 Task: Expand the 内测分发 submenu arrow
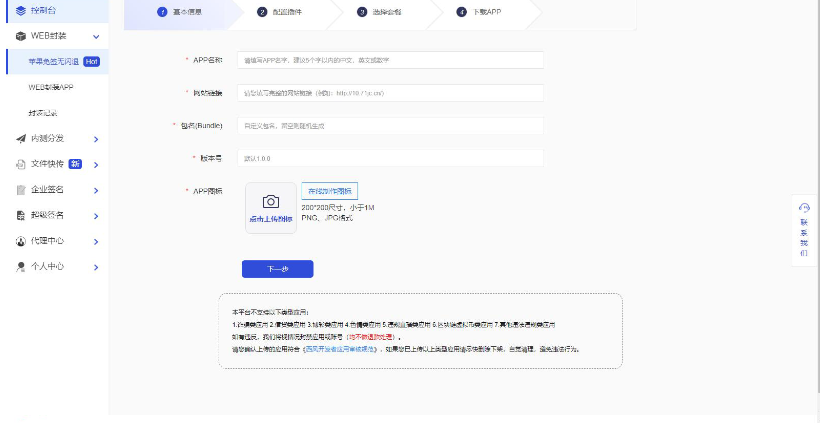pos(96,139)
